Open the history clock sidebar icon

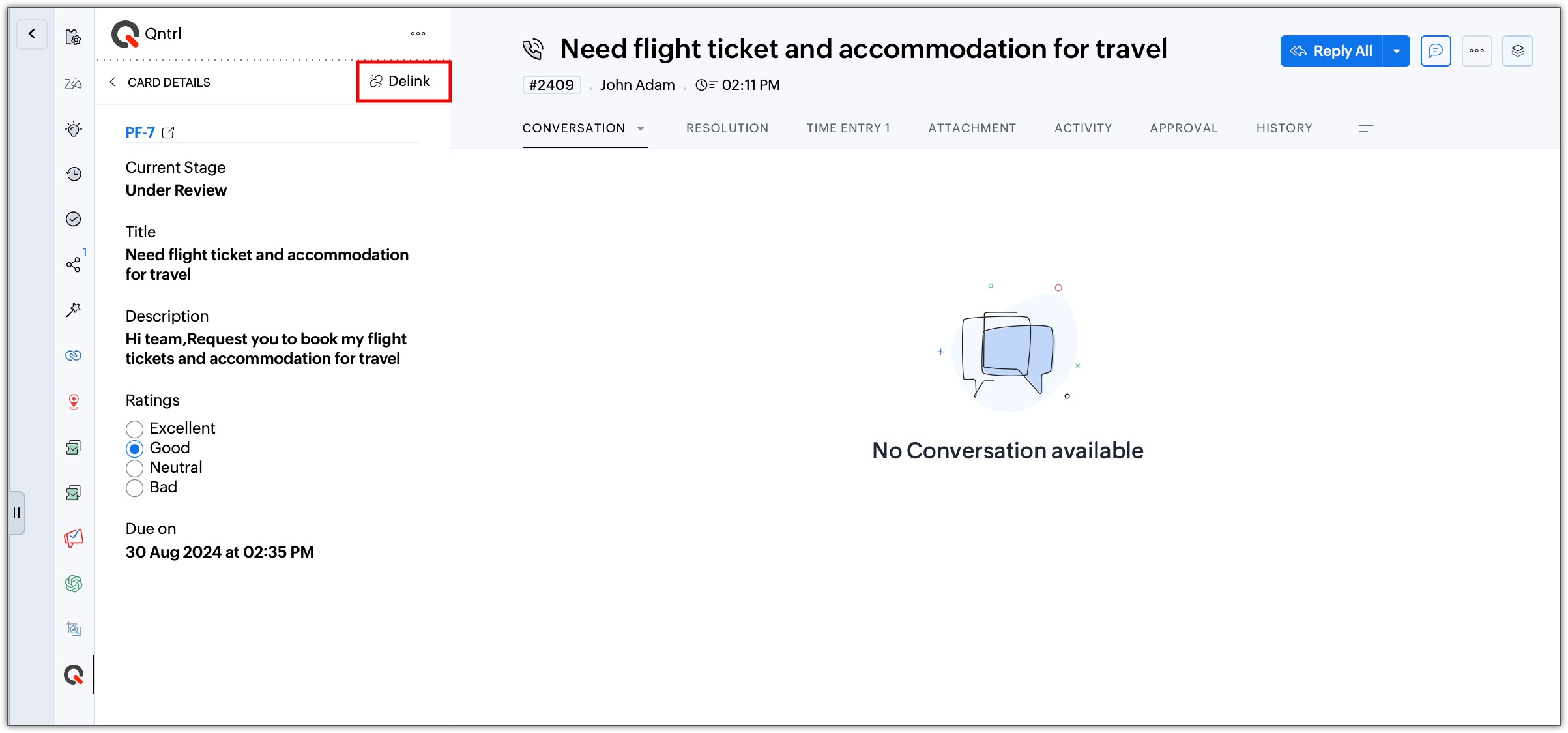[74, 174]
